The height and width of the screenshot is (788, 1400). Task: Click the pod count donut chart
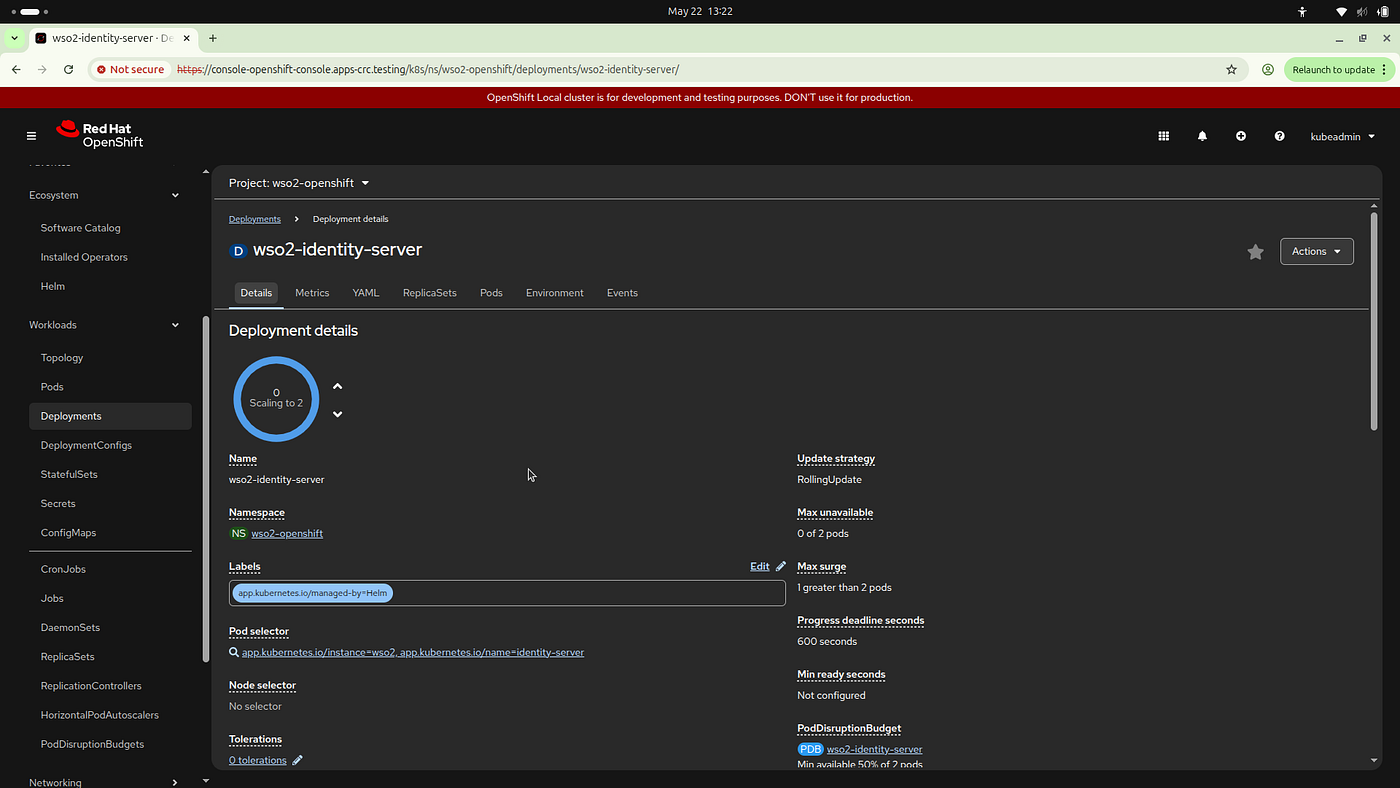click(276, 398)
